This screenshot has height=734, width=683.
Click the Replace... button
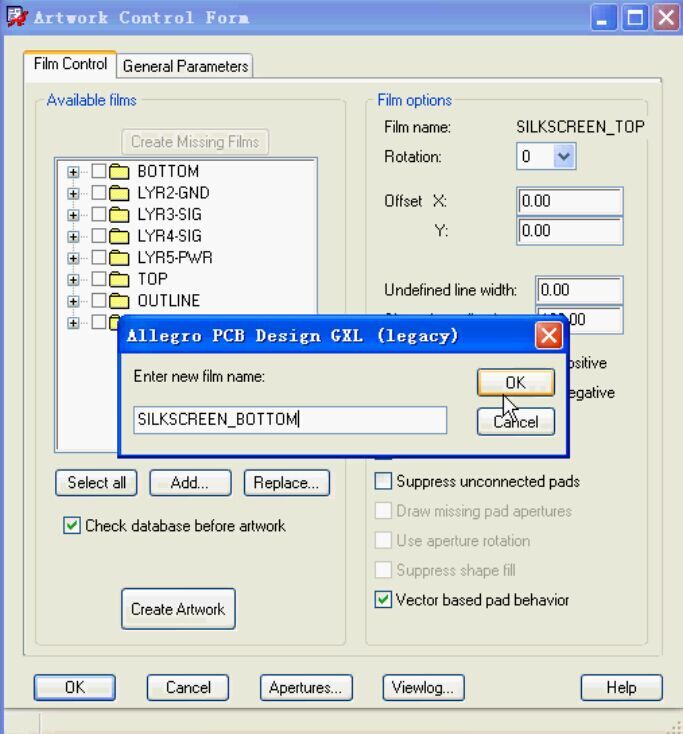click(x=286, y=483)
